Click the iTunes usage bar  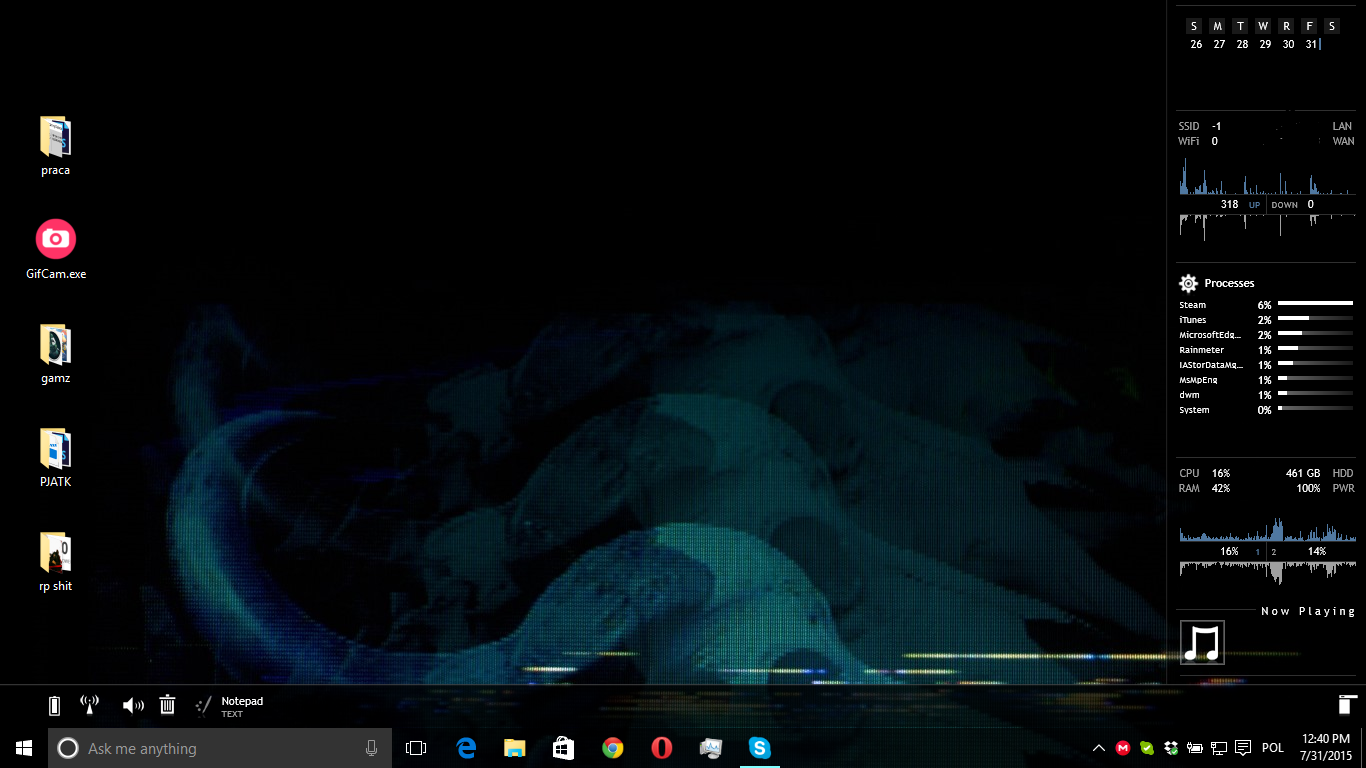click(x=1315, y=318)
